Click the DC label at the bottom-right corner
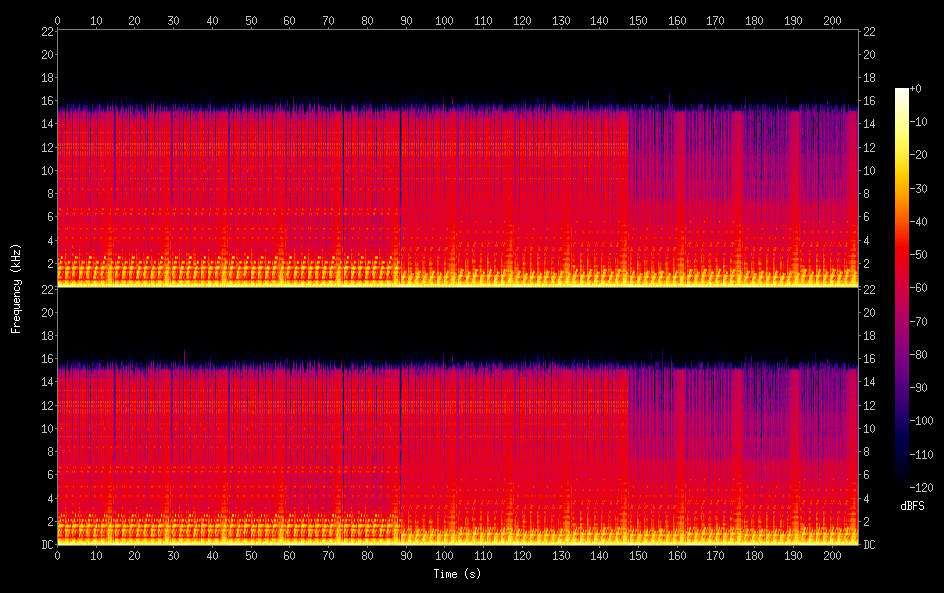Viewport: 944px width, 593px height. coord(870,544)
